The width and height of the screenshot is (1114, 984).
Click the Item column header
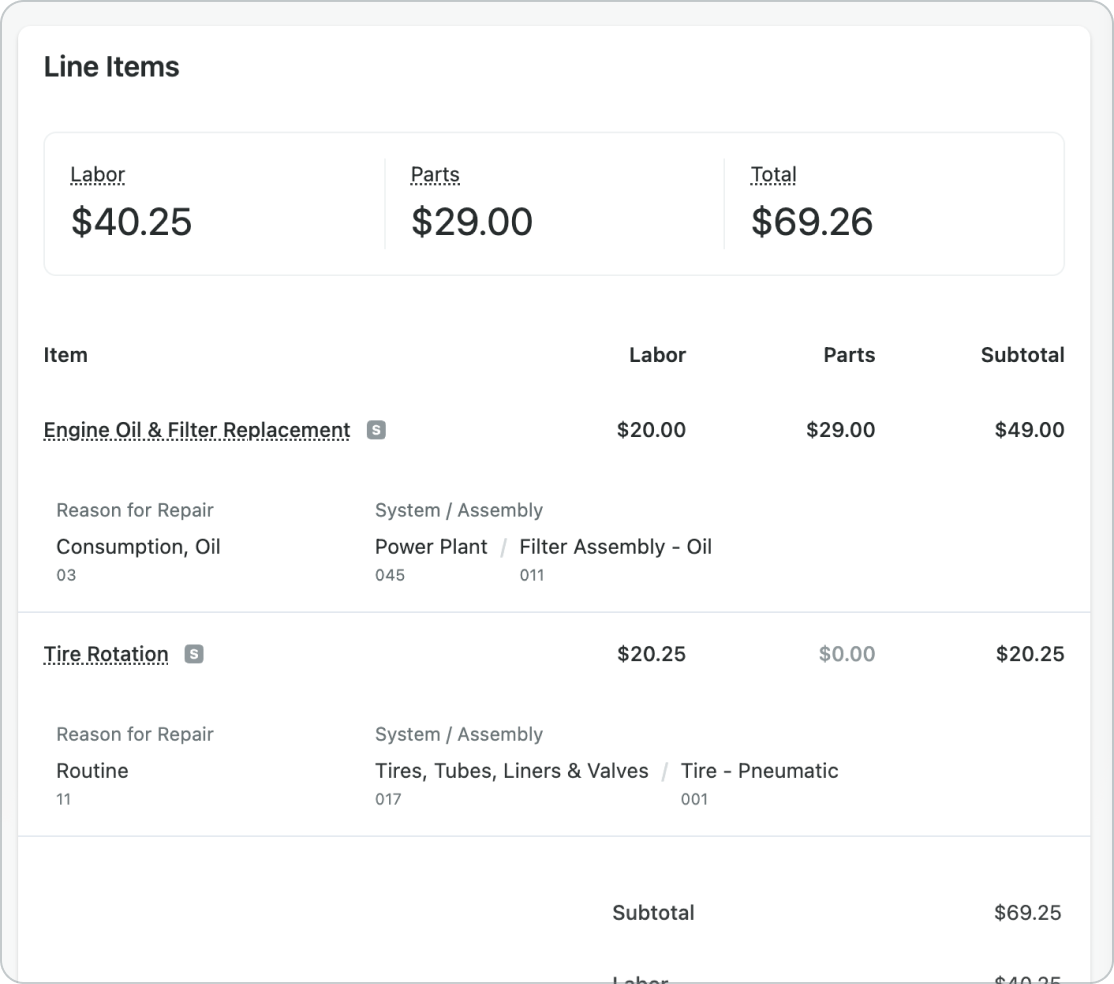pyautogui.click(x=66, y=355)
